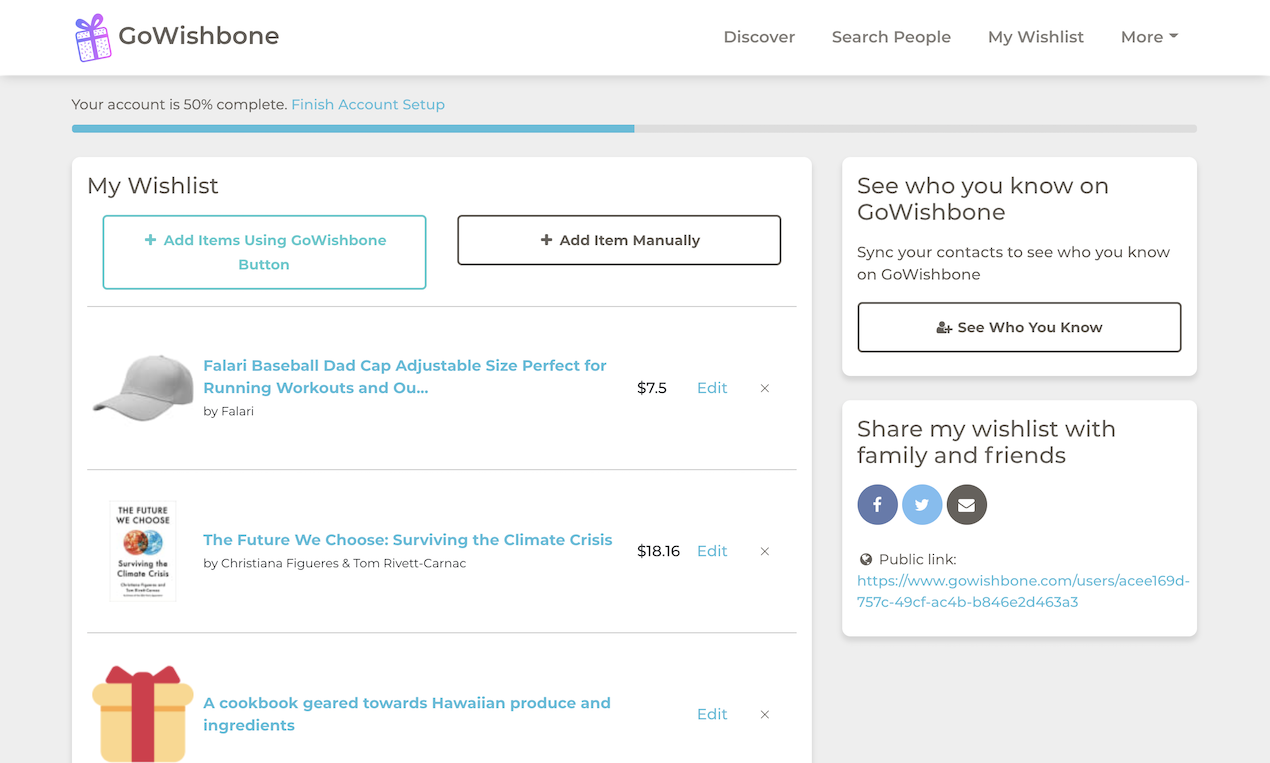This screenshot has width=1270, height=763.
Task: Edit the Hawaiian cookbook item
Action: click(712, 714)
